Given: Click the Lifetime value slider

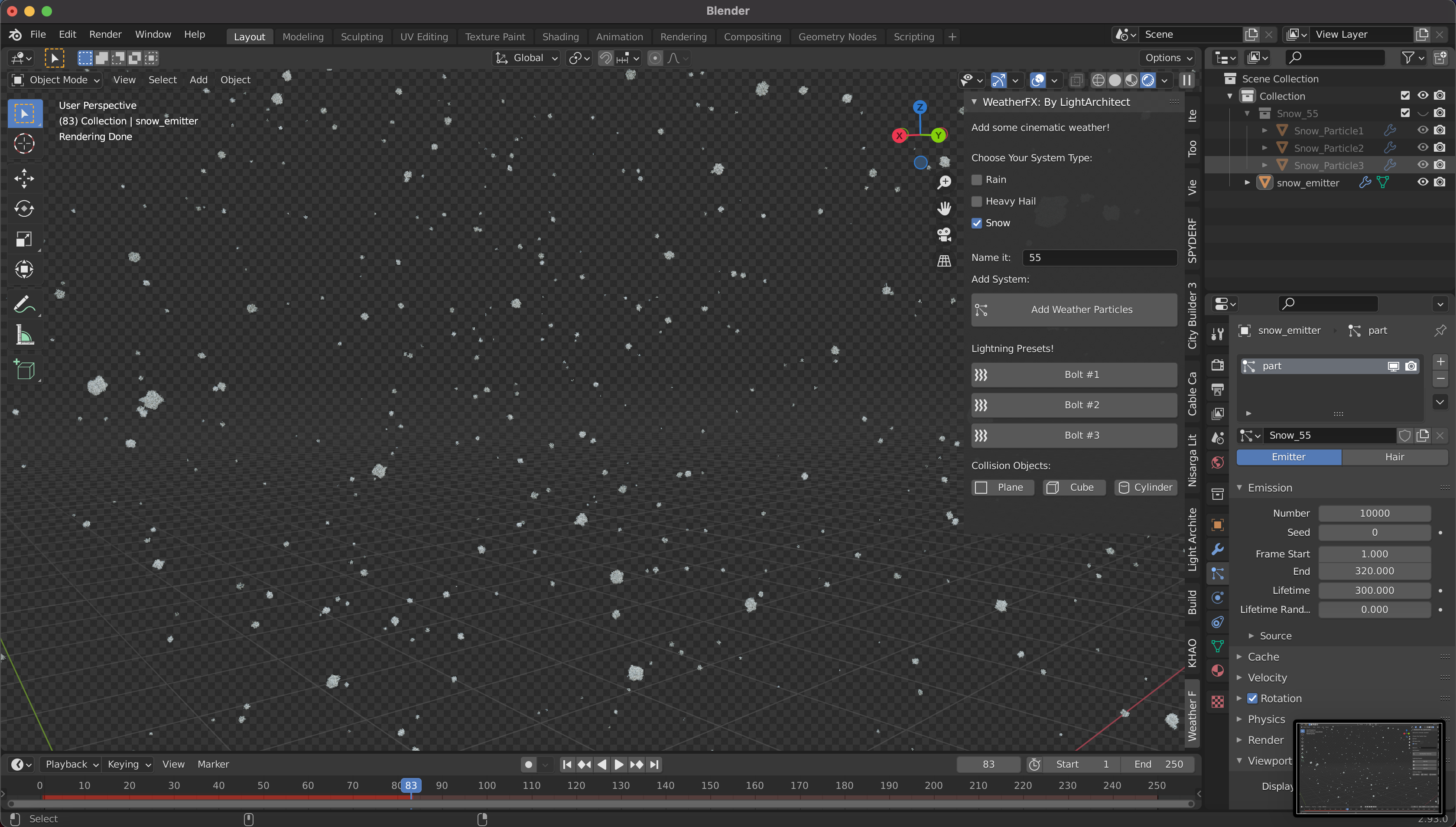Looking at the screenshot, I should coord(1374,591).
